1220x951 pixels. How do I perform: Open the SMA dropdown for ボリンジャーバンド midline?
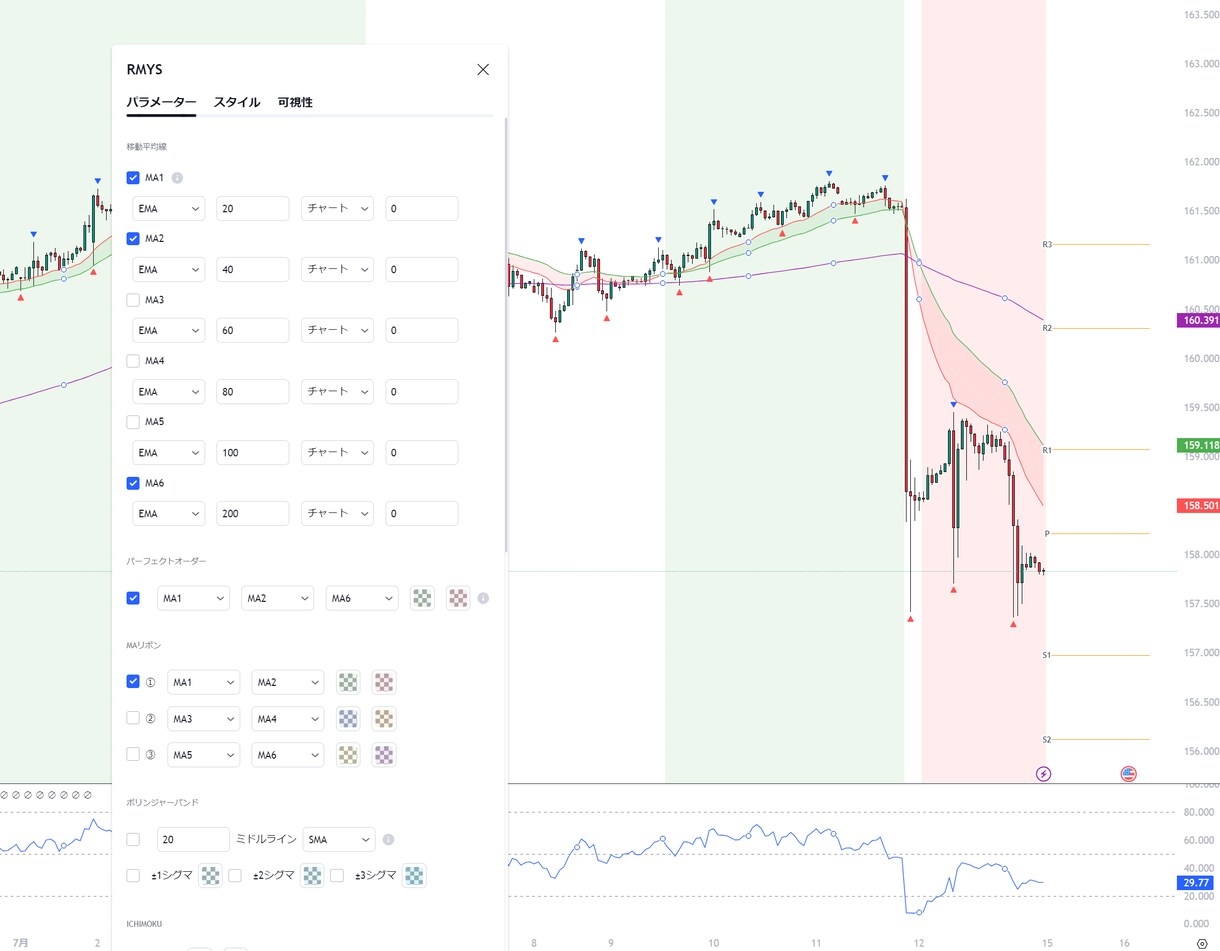(x=338, y=839)
